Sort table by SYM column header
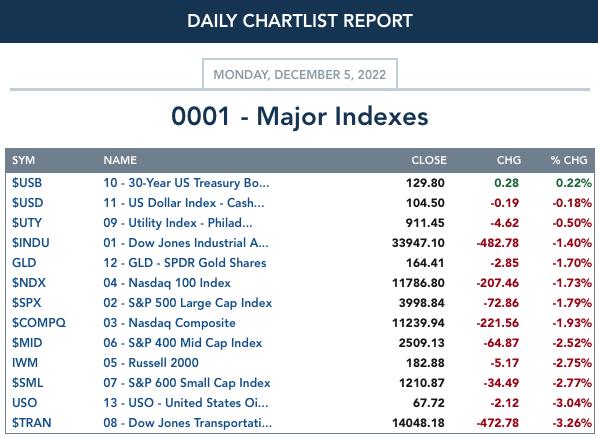598x437 pixels. (23, 160)
